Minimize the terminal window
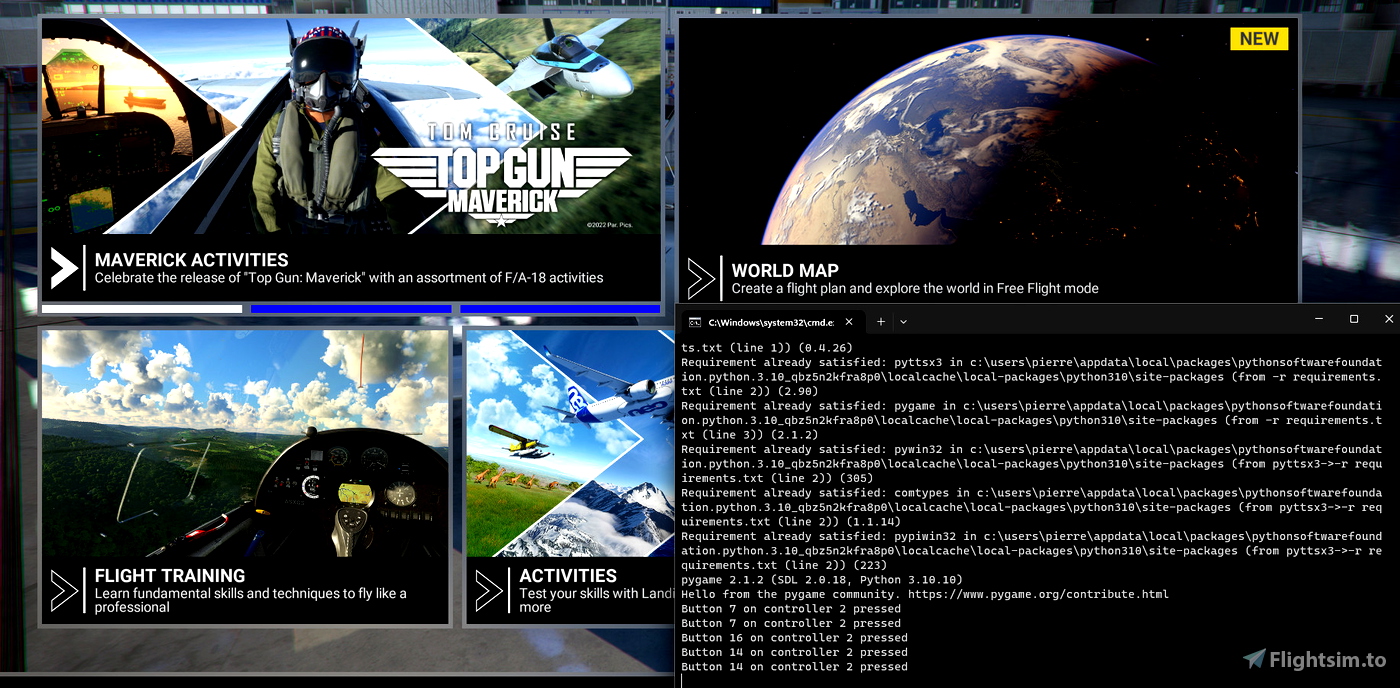1400x688 pixels. (x=1319, y=319)
